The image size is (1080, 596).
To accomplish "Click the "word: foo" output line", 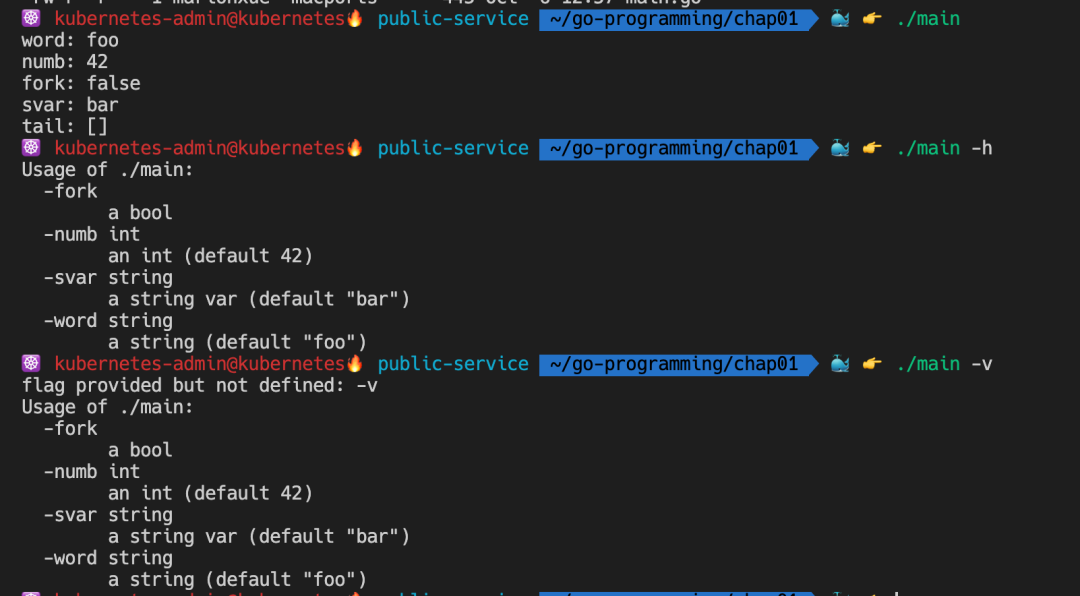I will [70, 40].
